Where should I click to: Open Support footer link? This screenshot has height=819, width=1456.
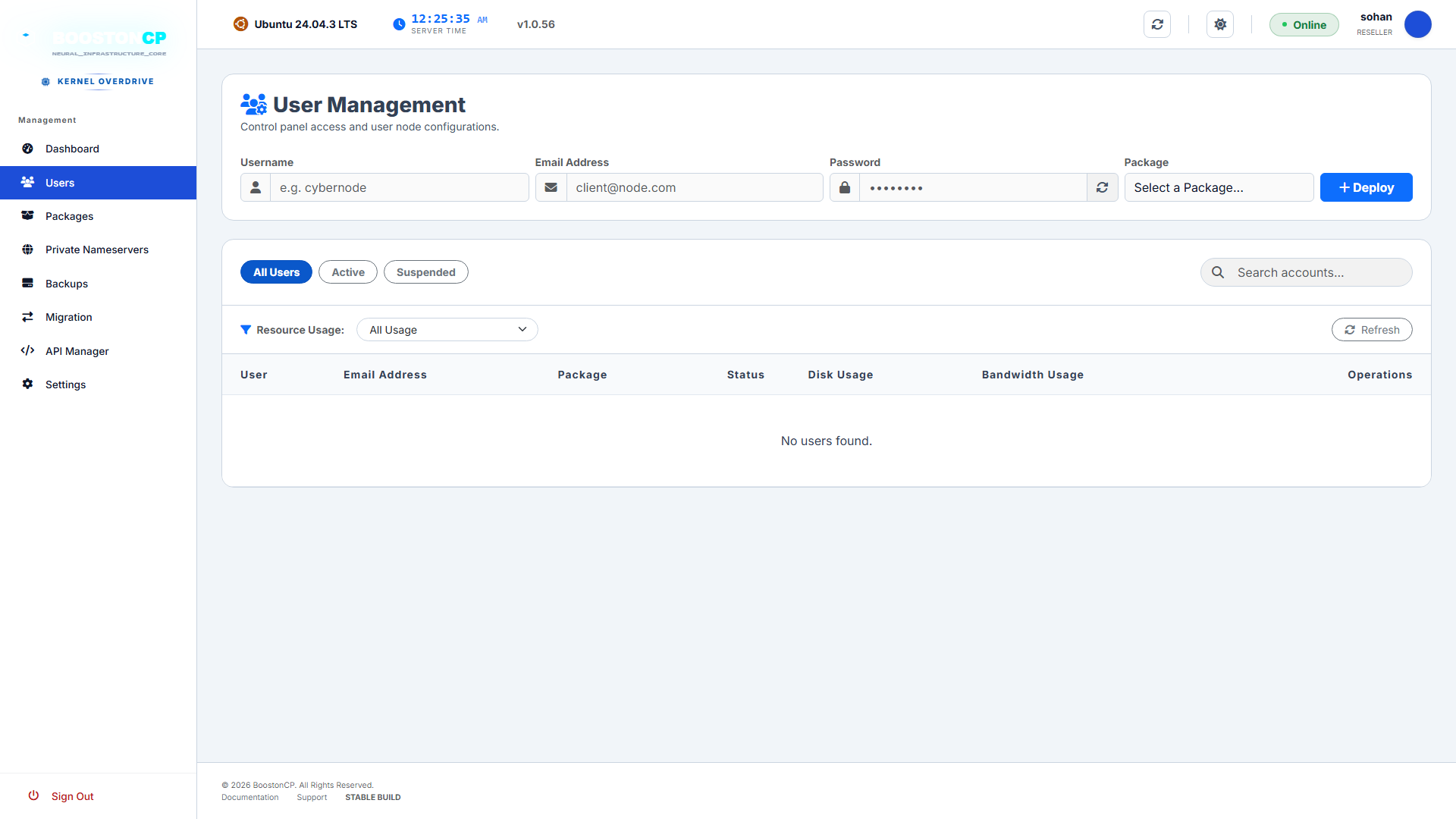point(312,797)
